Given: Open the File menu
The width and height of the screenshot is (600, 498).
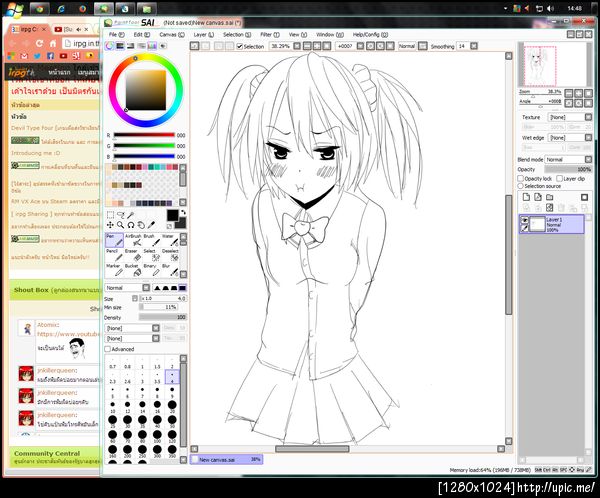Looking at the screenshot, I should click(x=116, y=34).
